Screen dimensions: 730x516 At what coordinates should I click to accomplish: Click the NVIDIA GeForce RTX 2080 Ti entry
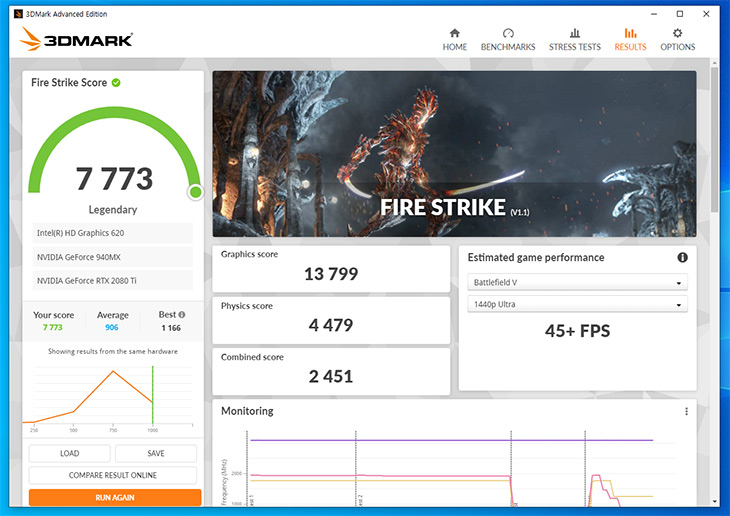pyautogui.click(x=113, y=281)
